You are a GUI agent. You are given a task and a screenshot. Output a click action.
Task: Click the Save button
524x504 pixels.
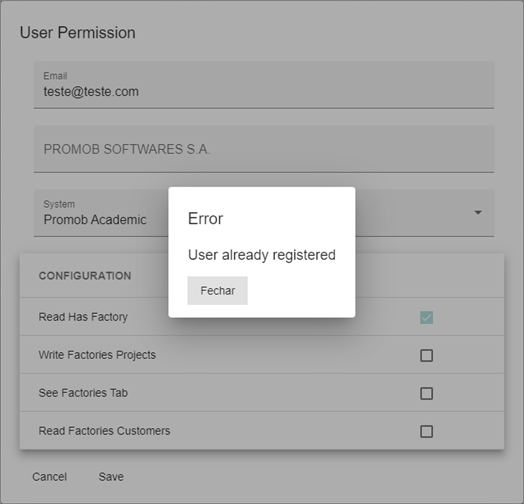click(111, 477)
